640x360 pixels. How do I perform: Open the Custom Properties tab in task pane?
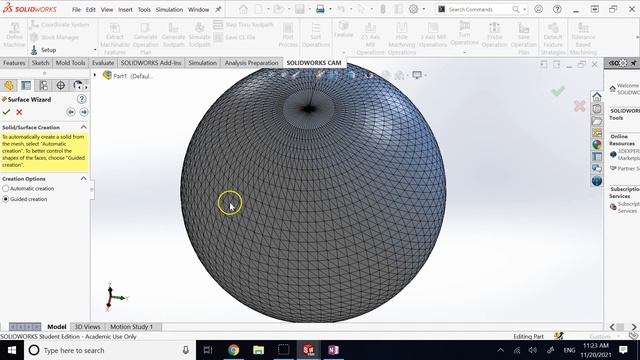coord(597,157)
